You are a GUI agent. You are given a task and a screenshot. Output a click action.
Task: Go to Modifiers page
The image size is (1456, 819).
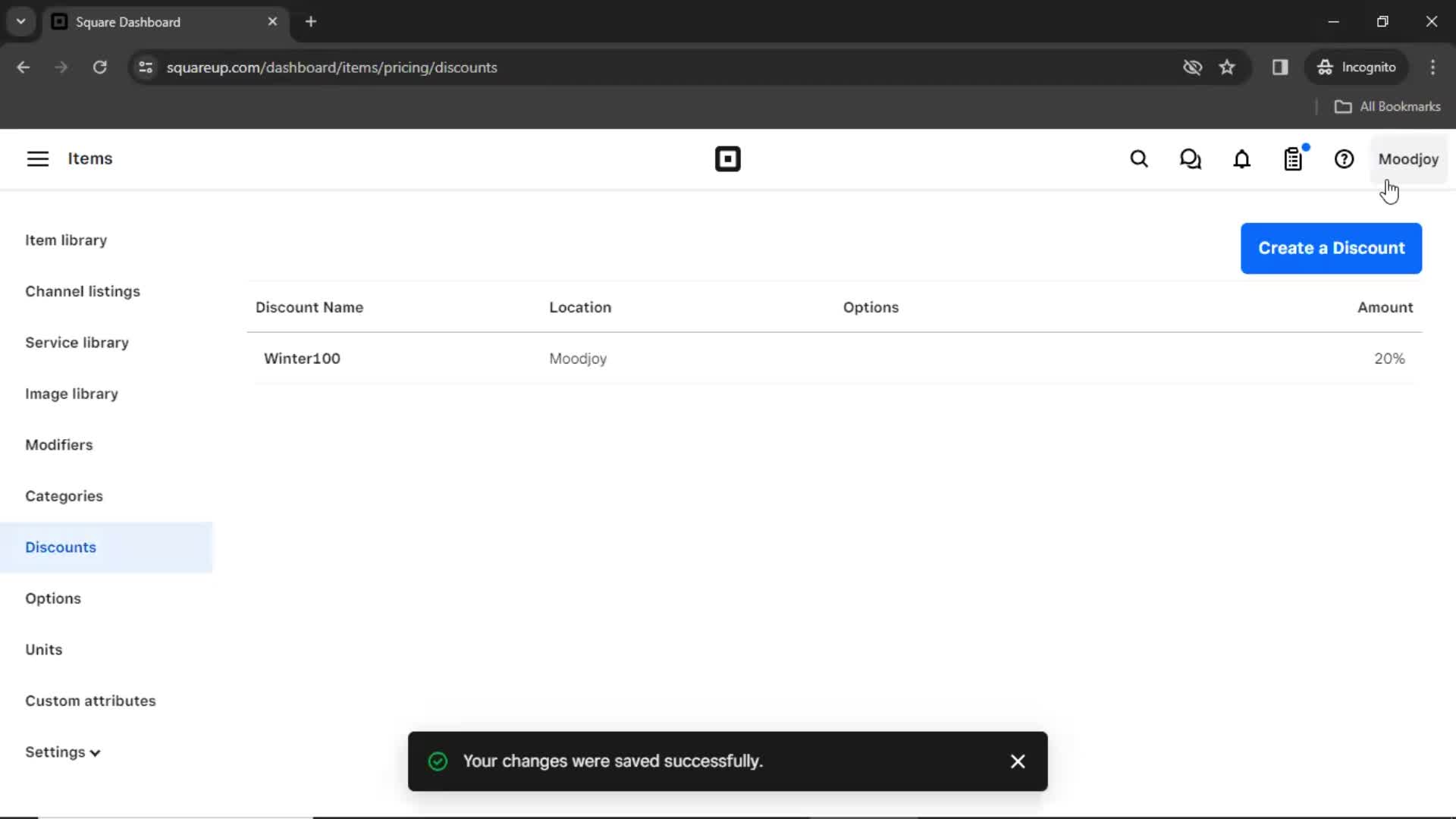coord(59,445)
